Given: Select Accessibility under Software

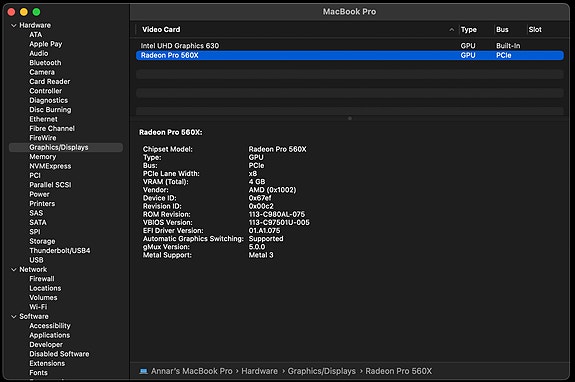Looking at the screenshot, I should click(x=50, y=326).
